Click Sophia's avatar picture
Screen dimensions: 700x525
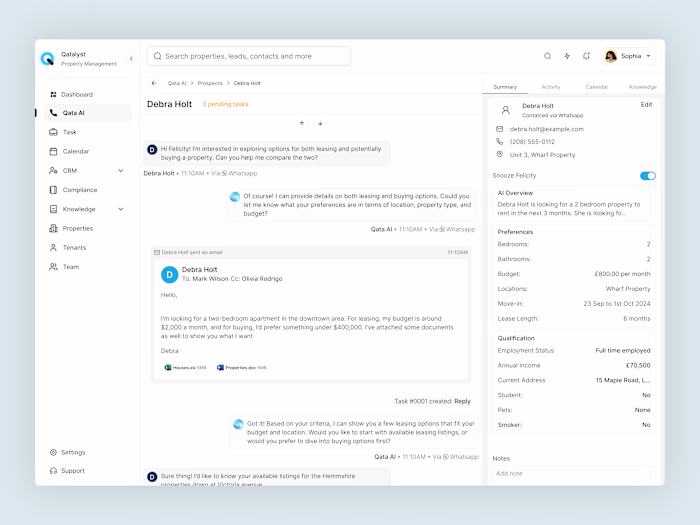click(x=611, y=56)
